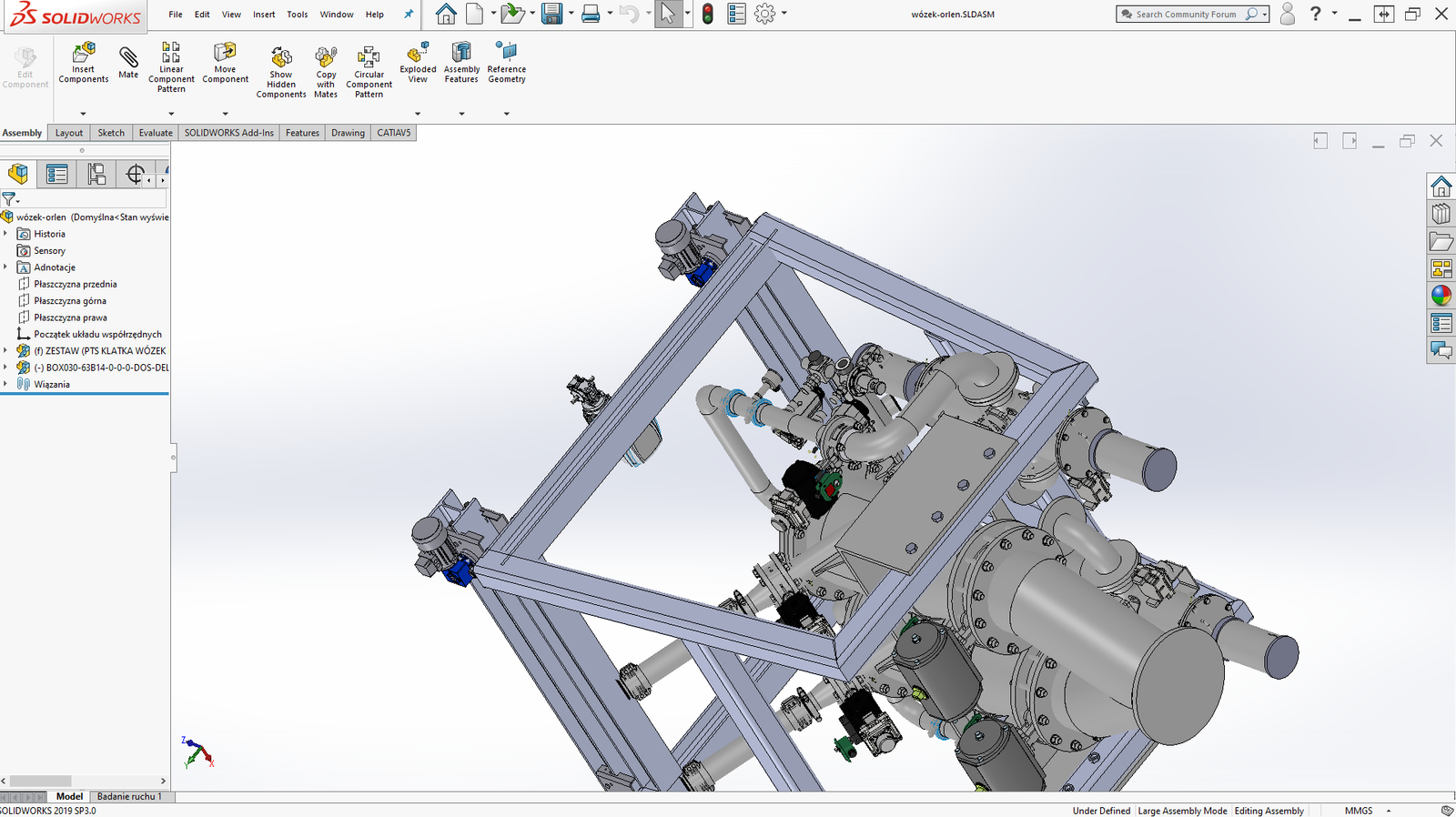Select Początek układu współrzędnych item
The width and height of the screenshot is (1456, 817).
pyautogui.click(x=97, y=334)
